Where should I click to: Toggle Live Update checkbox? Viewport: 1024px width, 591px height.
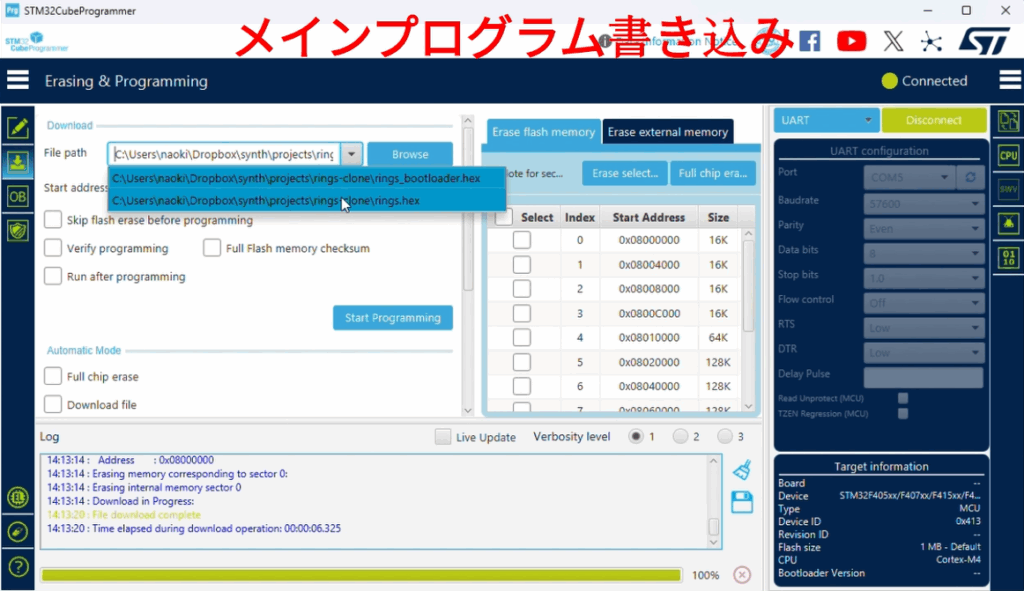coord(443,437)
